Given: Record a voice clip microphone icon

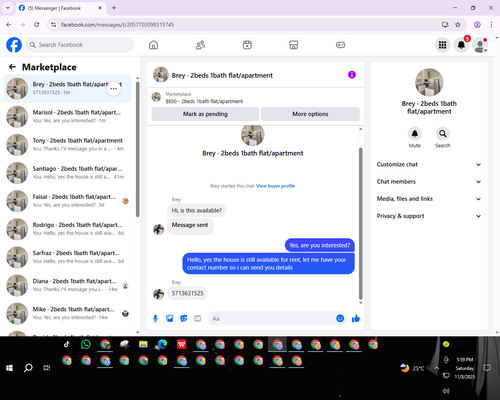Looking at the screenshot, I should tap(155, 319).
